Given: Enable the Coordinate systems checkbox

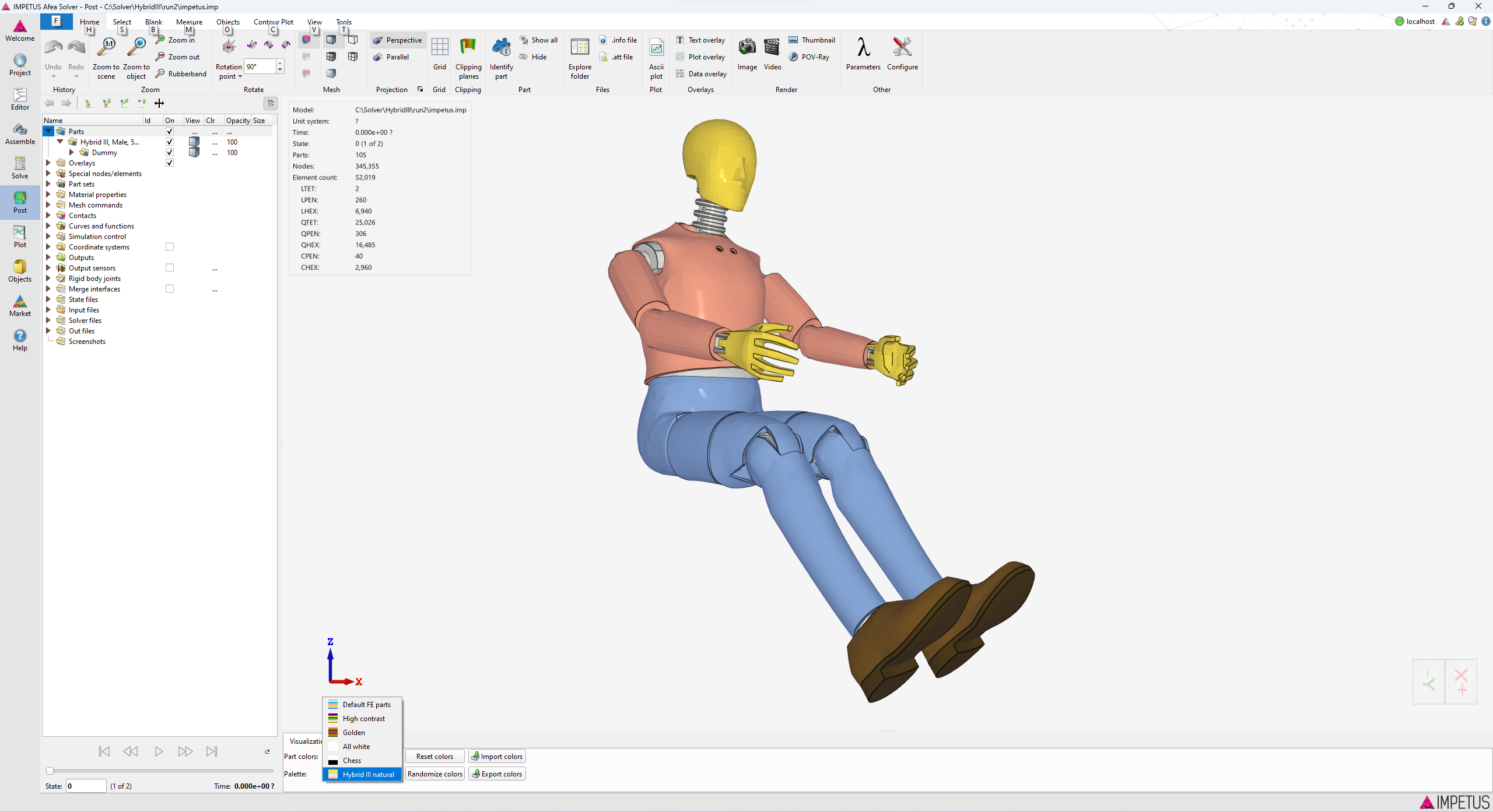Looking at the screenshot, I should coord(170,247).
